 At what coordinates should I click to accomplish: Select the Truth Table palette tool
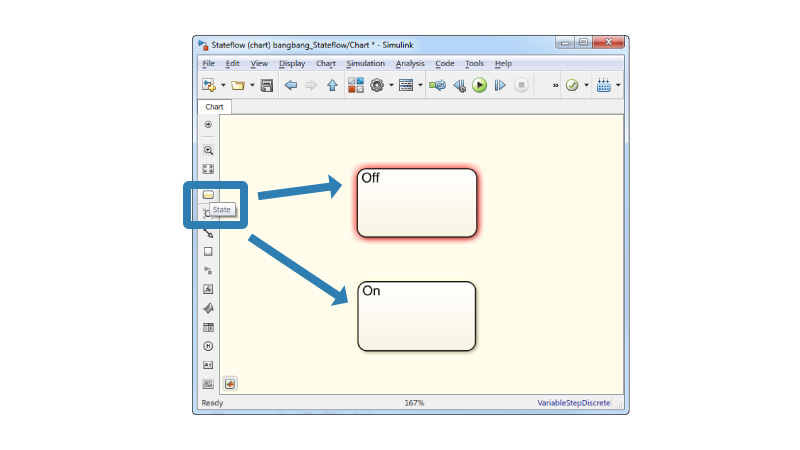click(x=208, y=327)
